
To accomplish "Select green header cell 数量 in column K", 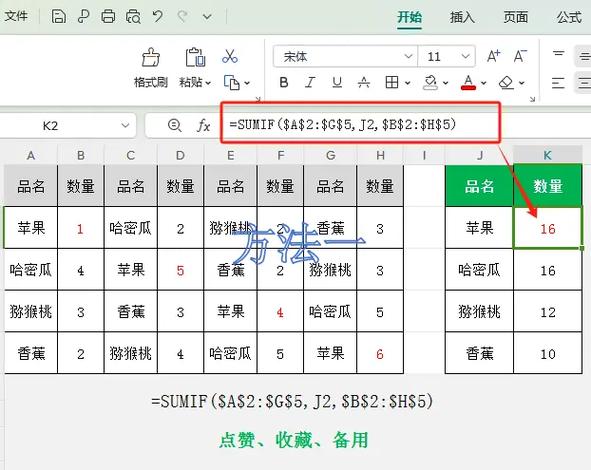I will pos(548,186).
